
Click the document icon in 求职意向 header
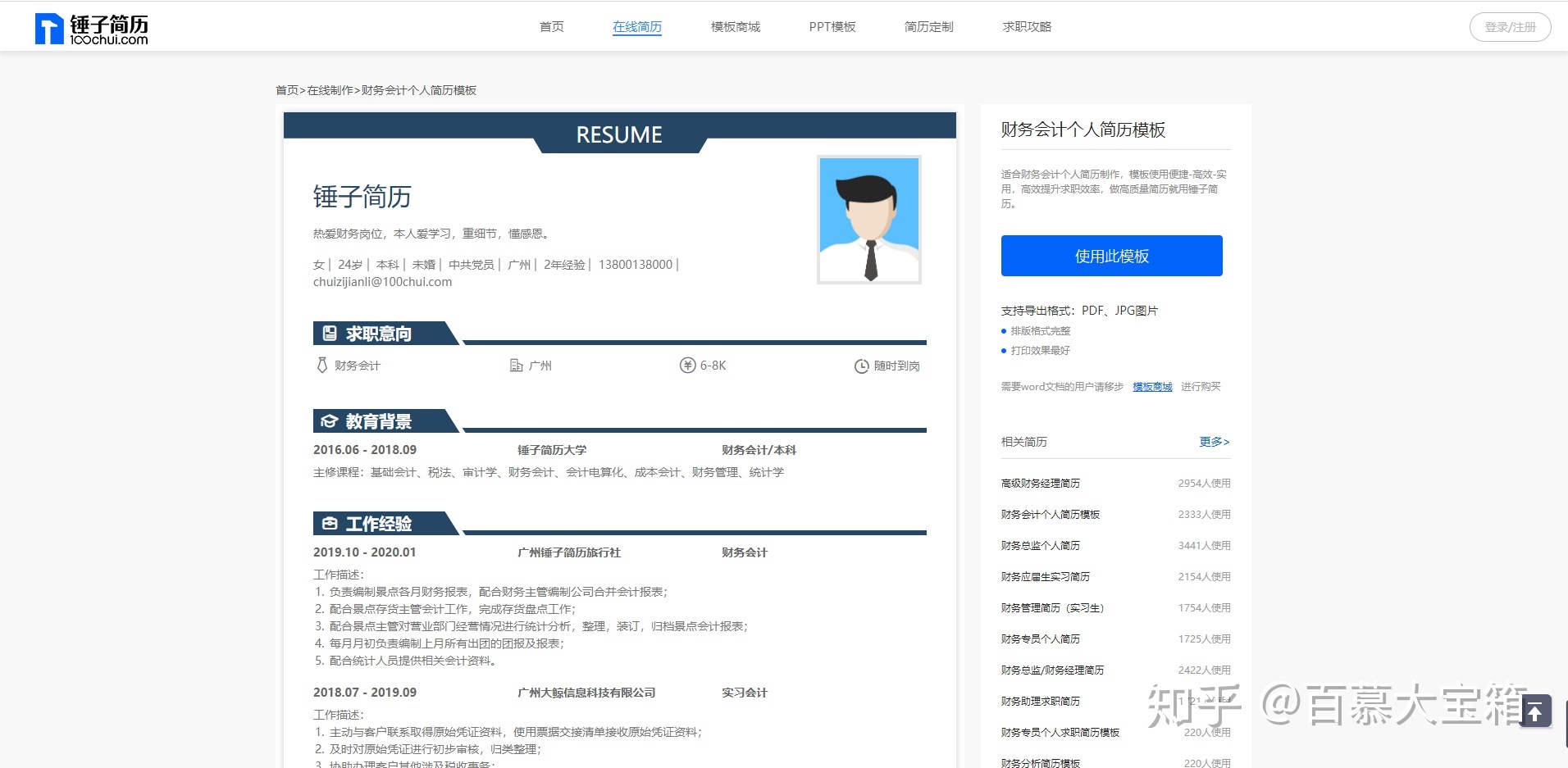tap(329, 333)
